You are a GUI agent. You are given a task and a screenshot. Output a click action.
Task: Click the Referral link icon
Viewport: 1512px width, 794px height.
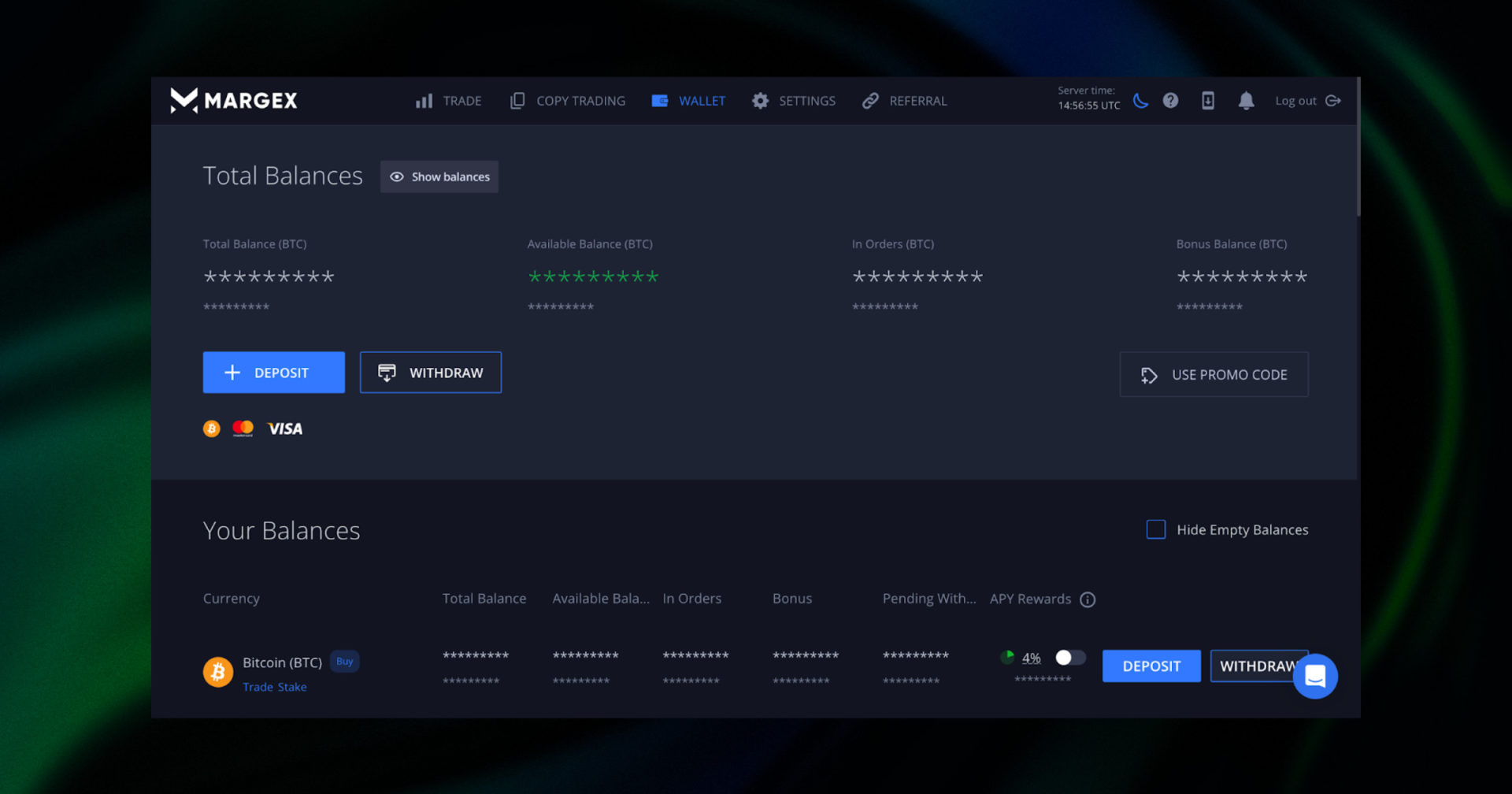(x=870, y=101)
